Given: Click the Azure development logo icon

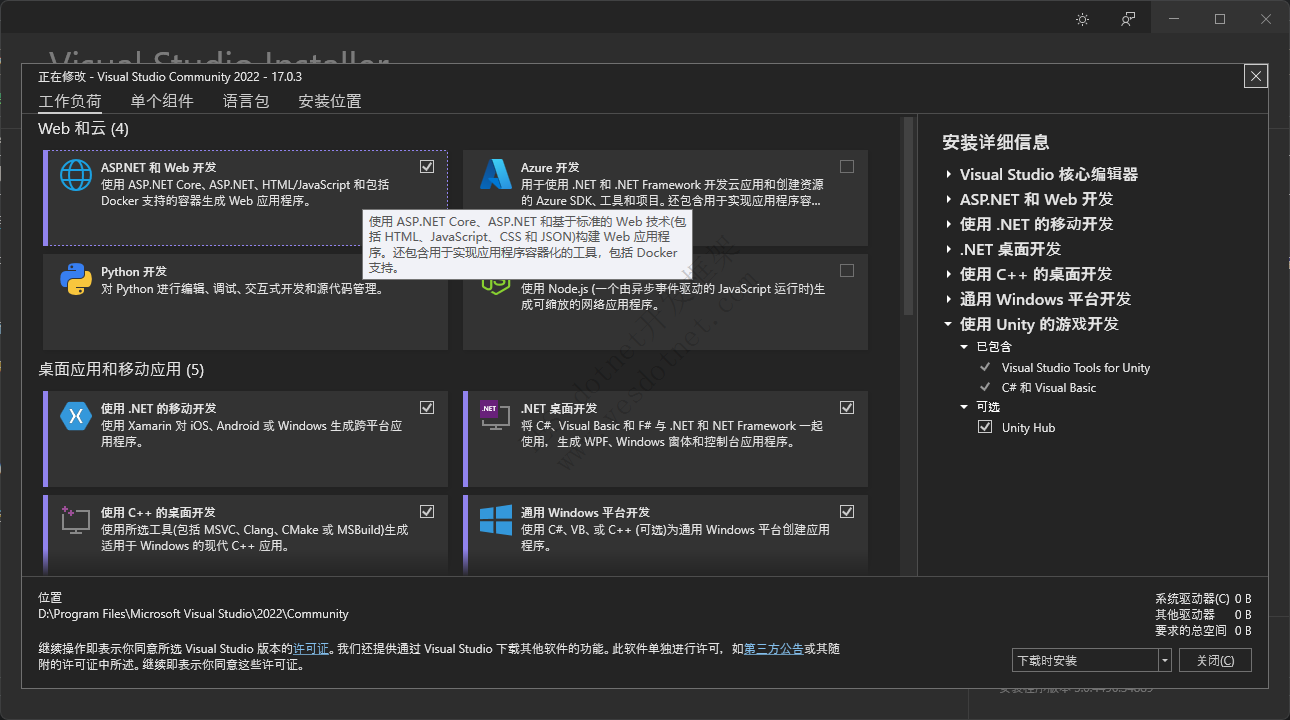Looking at the screenshot, I should point(496,175).
